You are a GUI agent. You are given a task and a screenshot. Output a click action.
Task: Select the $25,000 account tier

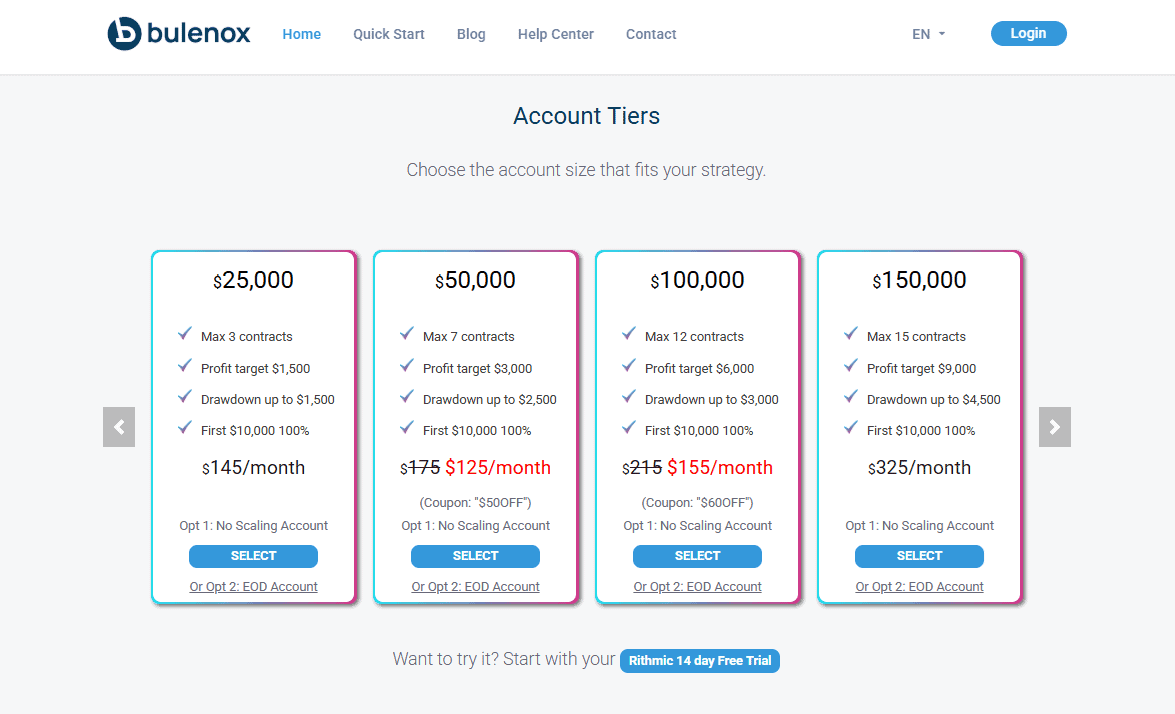coord(253,556)
